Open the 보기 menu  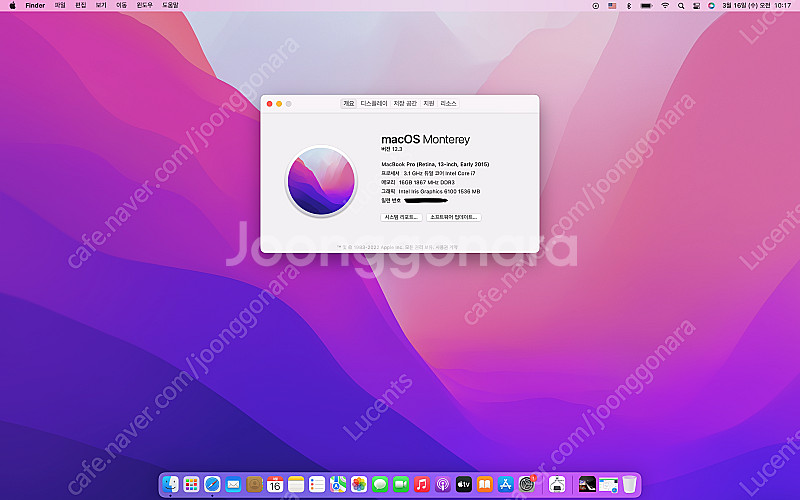pyautogui.click(x=101, y=5)
